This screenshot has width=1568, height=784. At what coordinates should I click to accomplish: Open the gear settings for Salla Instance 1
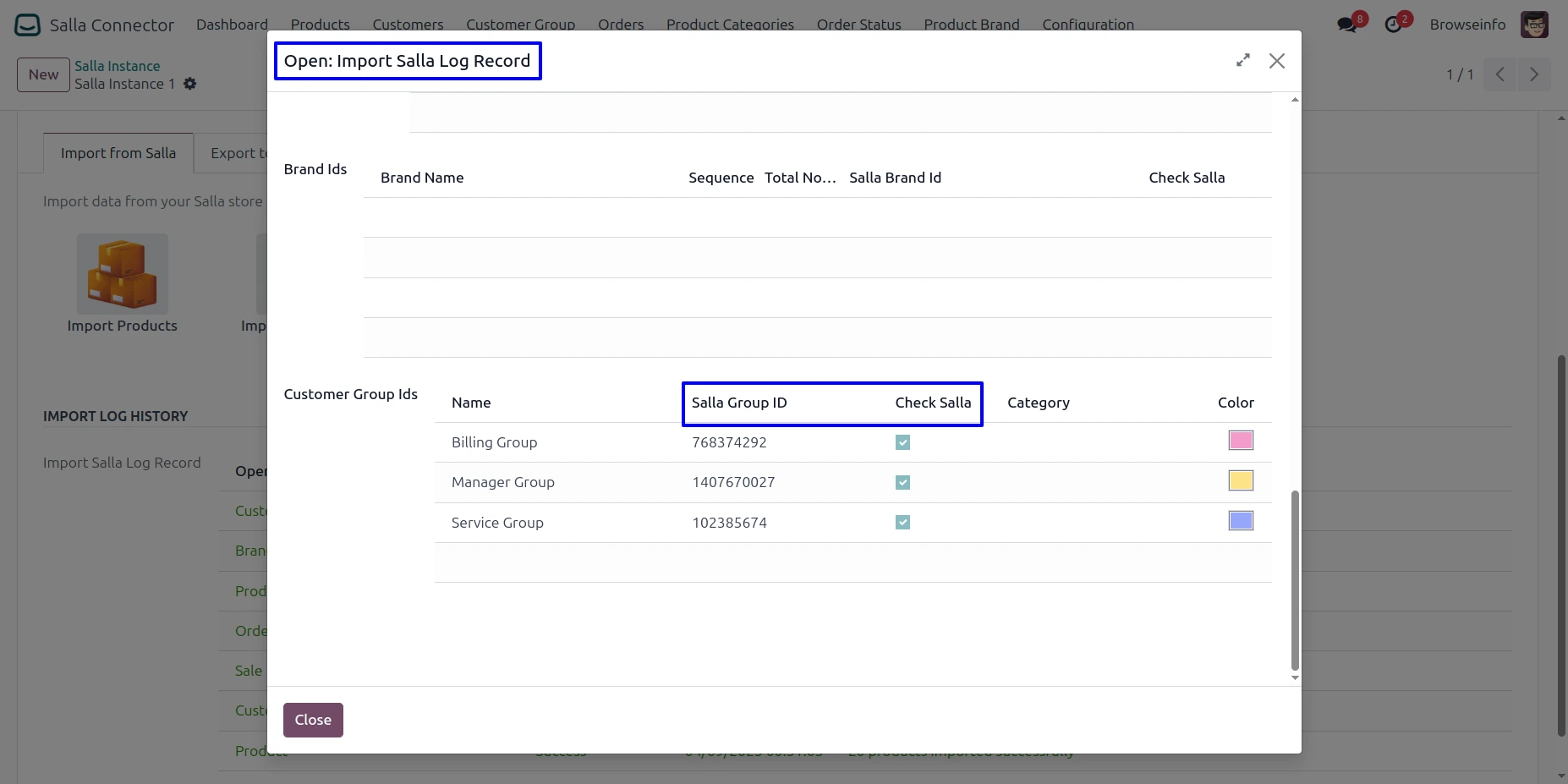coord(190,84)
